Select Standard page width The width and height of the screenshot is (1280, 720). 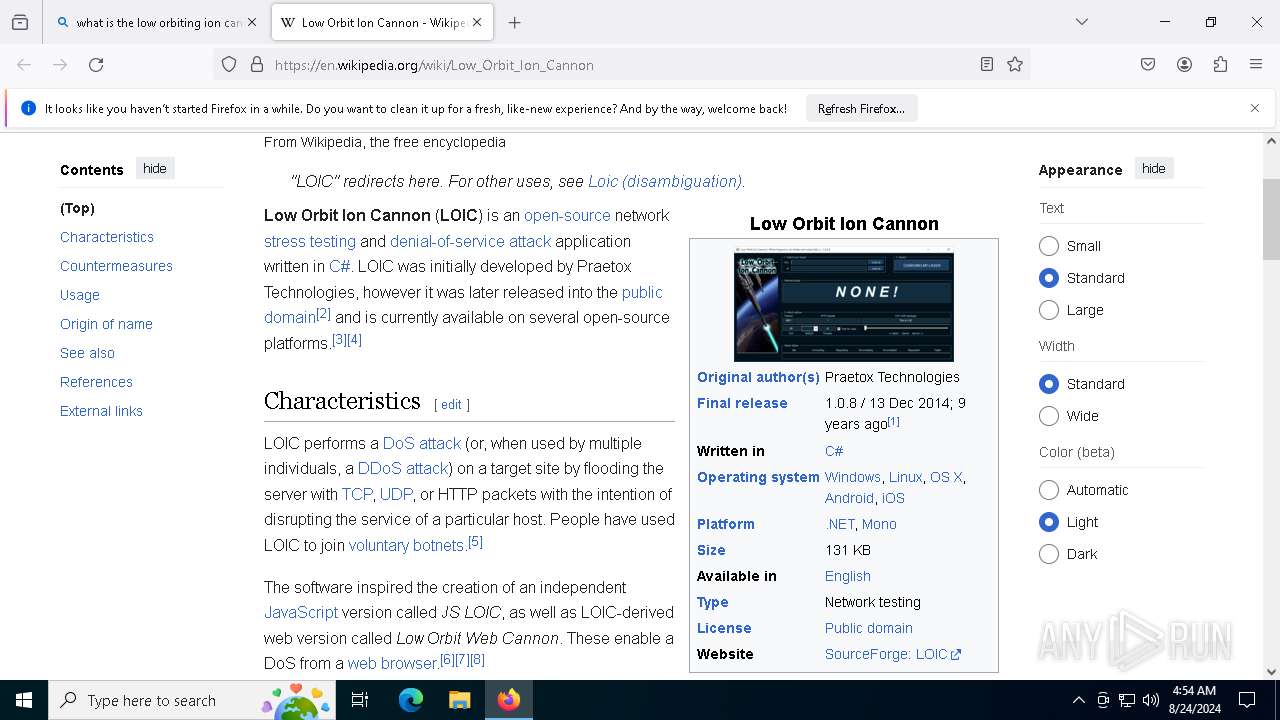click(1049, 384)
